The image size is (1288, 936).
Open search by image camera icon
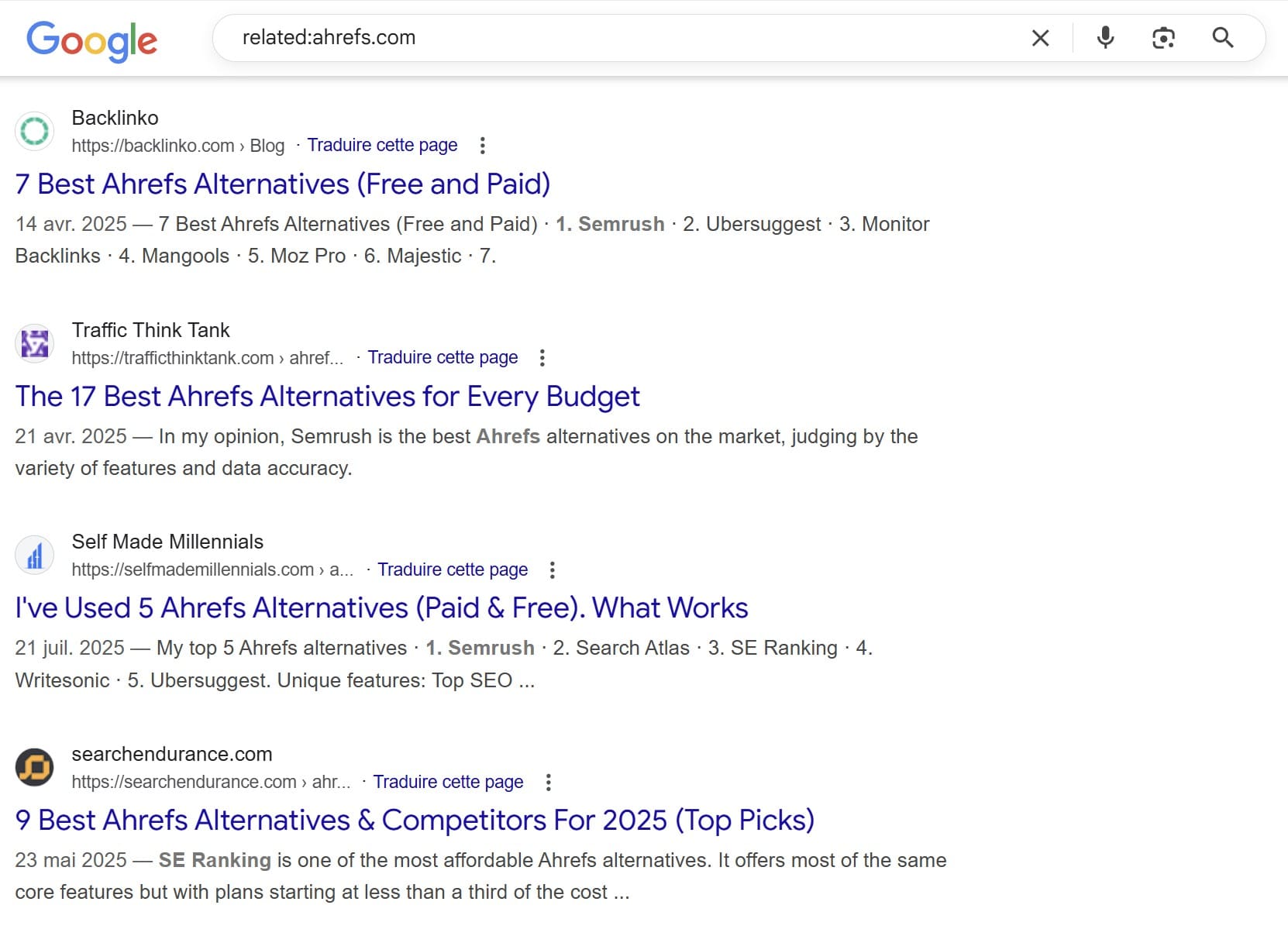tap(1163, 38)
